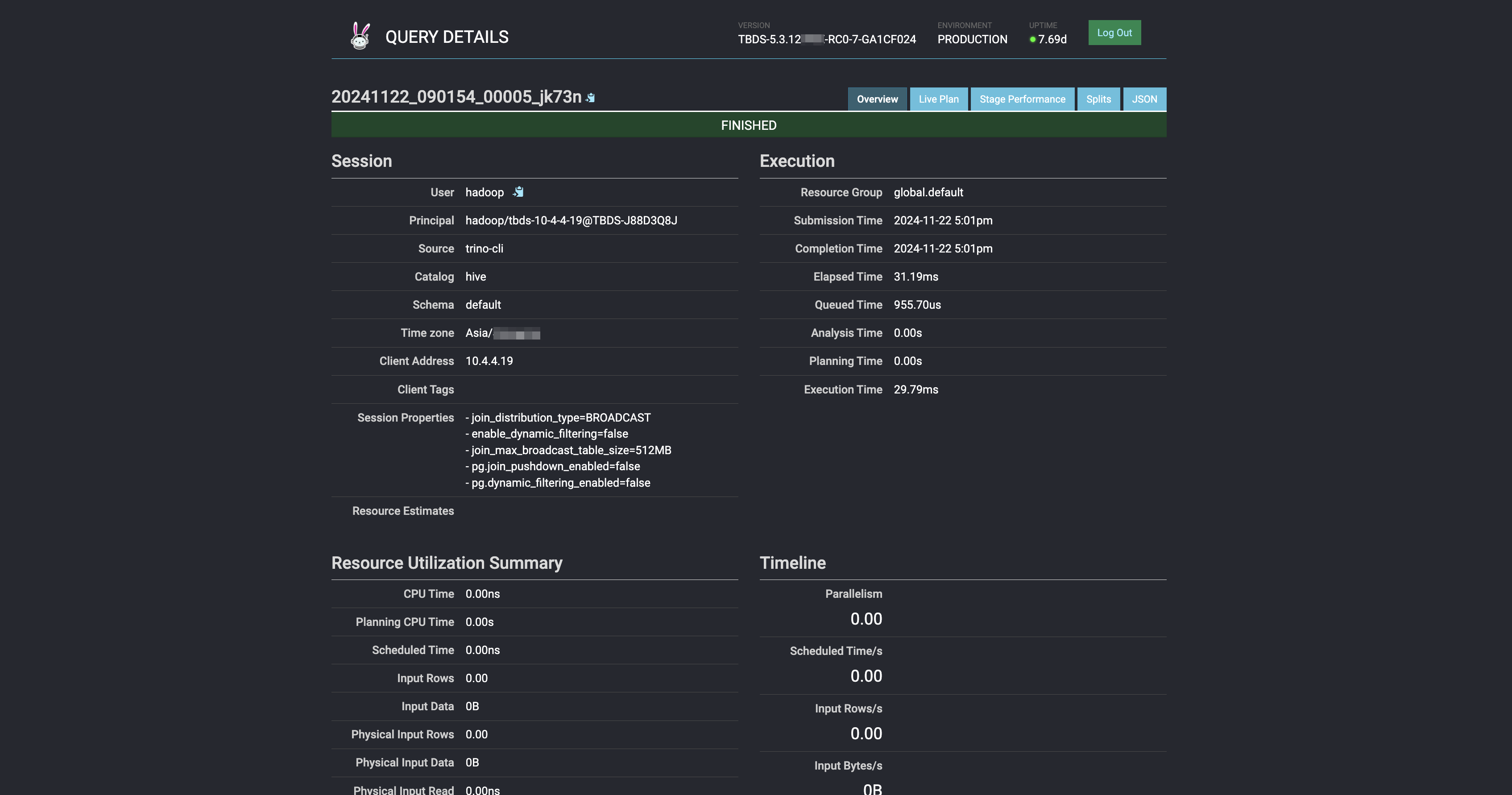Click the copy icon beside user hadoop
The image size is (1512, 795).
(518, 192)
